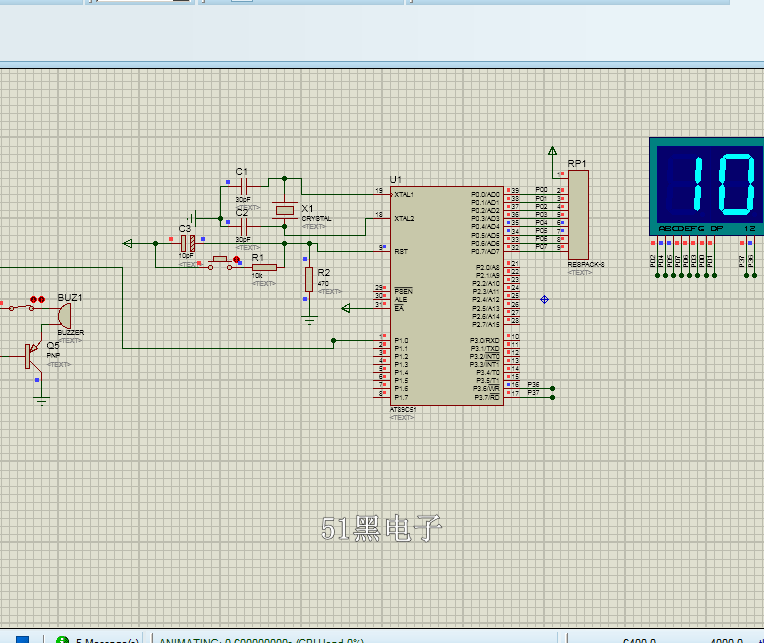Click the XTAL2 pin label on U1

404,219
